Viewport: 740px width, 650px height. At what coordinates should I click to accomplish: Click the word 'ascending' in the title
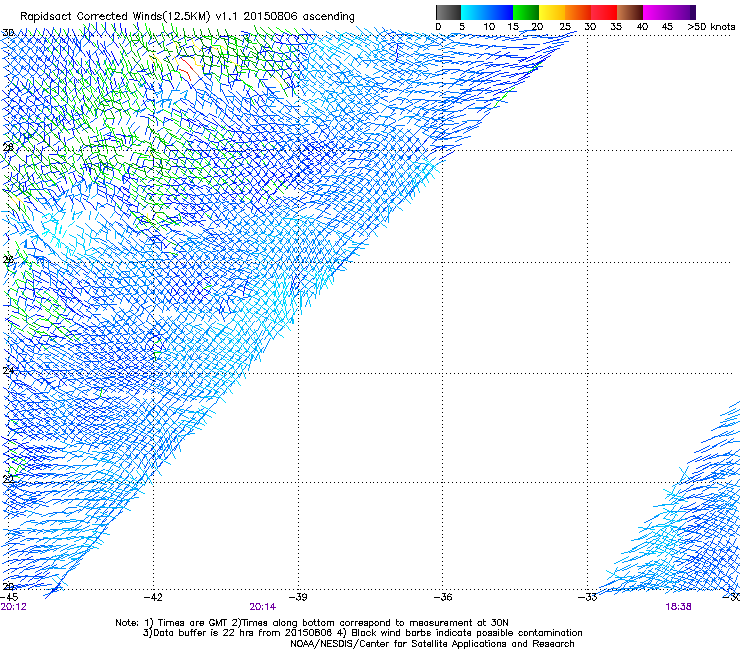(328, 17)
